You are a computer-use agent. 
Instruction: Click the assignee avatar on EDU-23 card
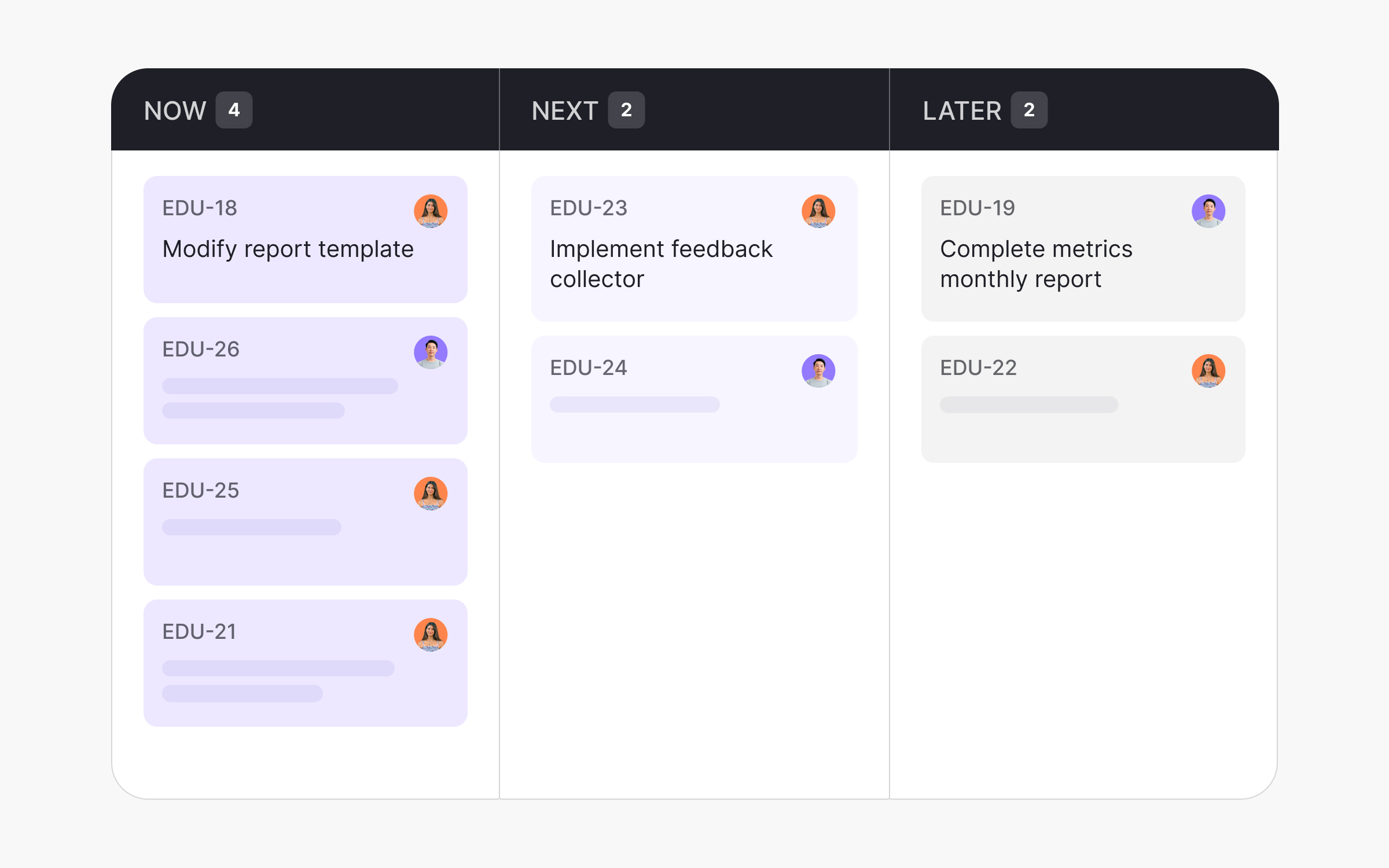coord(818,211)
